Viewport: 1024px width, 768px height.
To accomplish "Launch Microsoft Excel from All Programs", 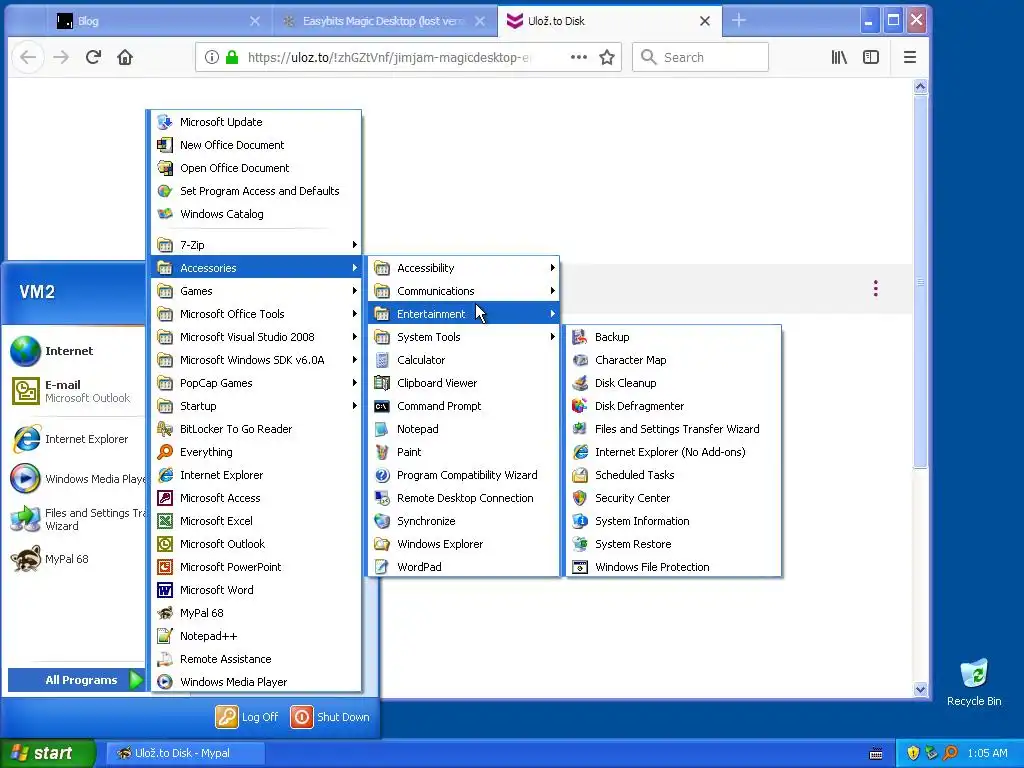I will tap(256, 521).
